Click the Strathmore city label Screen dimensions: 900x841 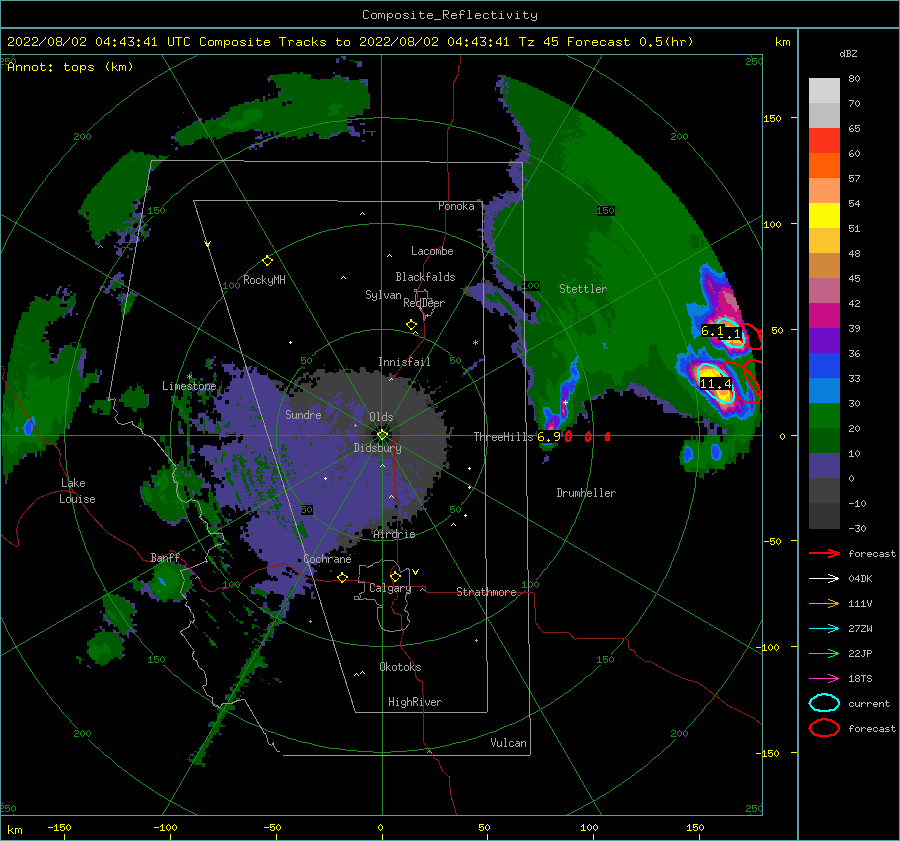coord(486,592)
